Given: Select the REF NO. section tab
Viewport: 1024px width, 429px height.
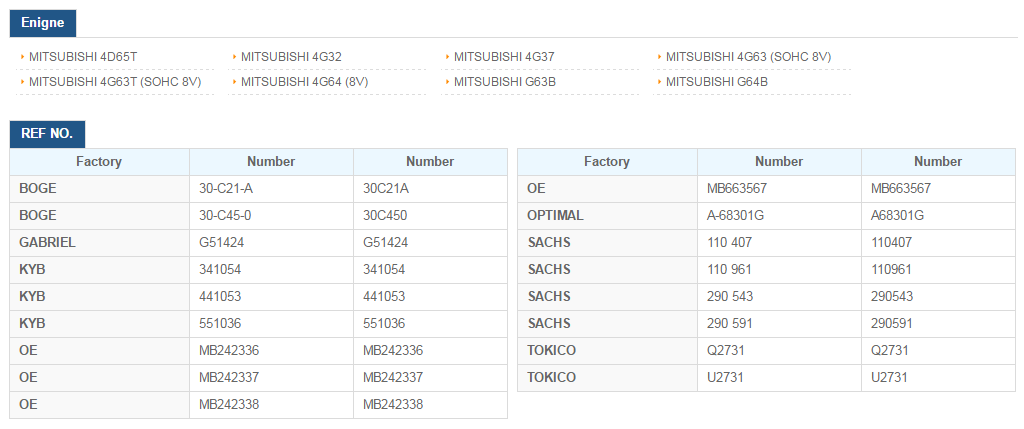Looking at the screenshot, I should tap(47, 135).
